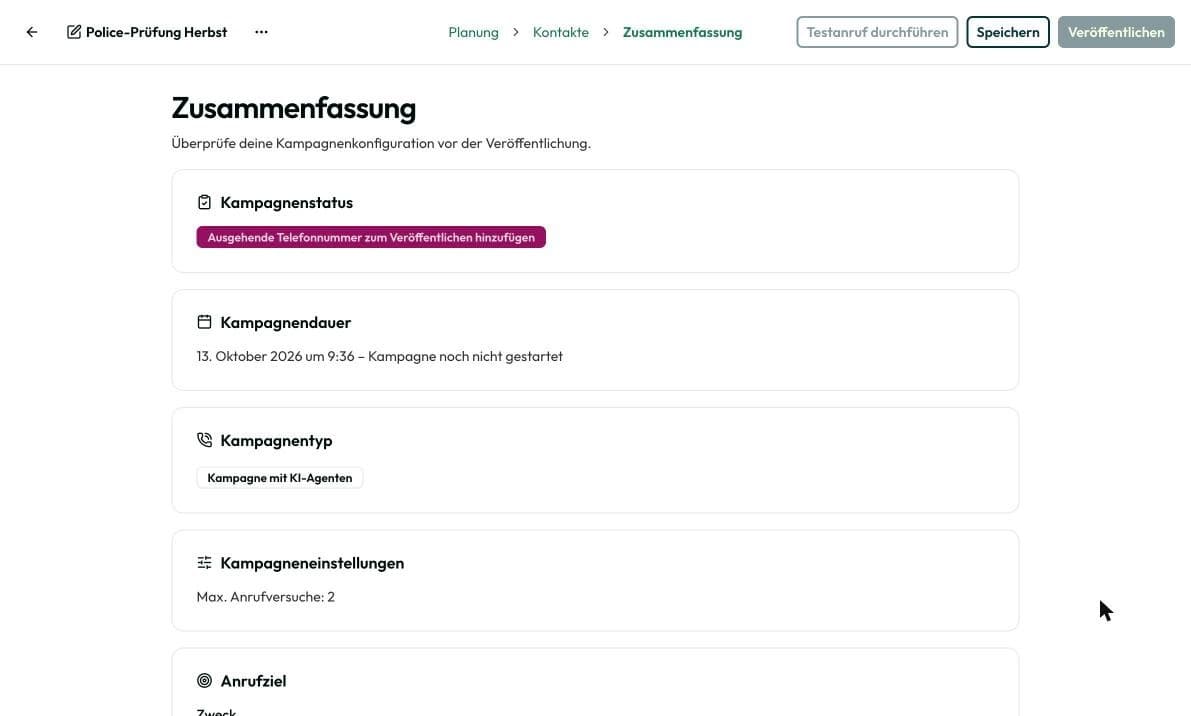Go back using the left arrow
Screen dimensions: 1191x716
(32, 32)
